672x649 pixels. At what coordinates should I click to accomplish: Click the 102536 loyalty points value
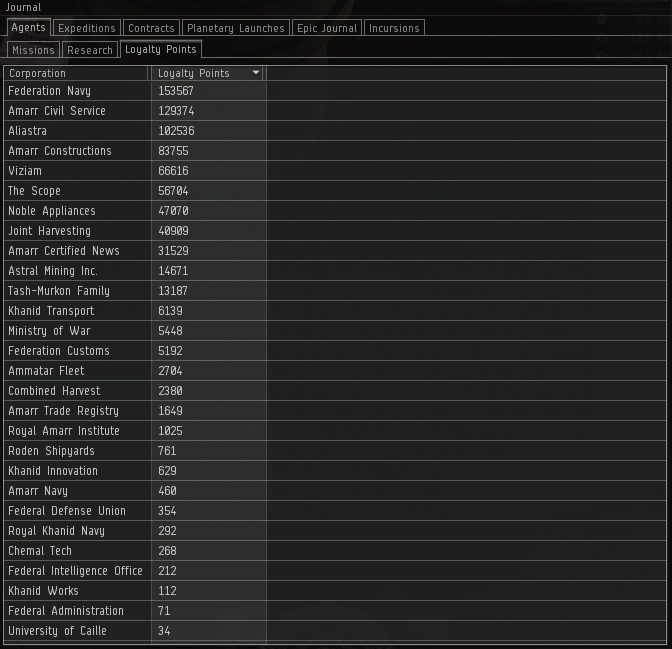176,131
